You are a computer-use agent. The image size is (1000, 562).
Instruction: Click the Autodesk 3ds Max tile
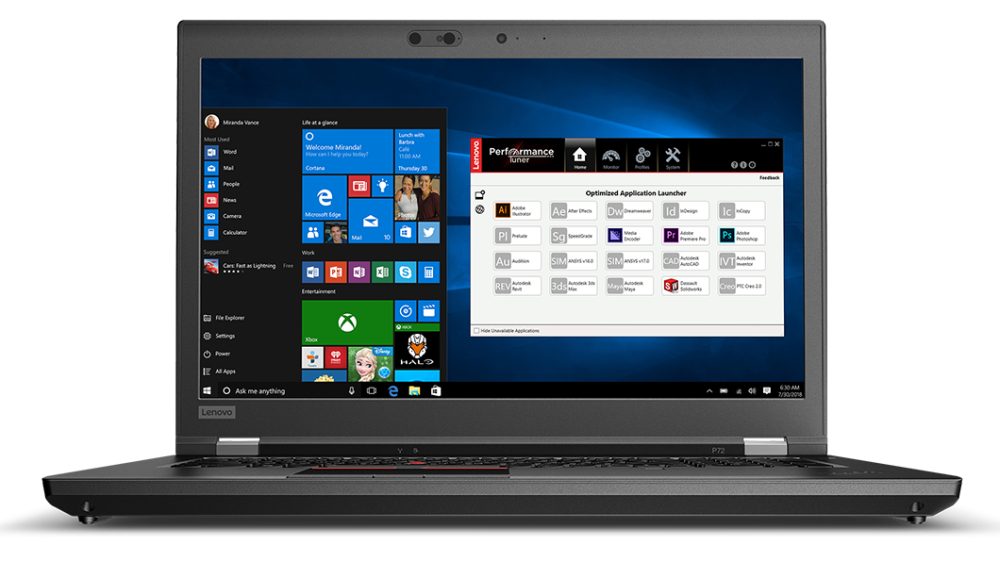click(x=573, y=286)
